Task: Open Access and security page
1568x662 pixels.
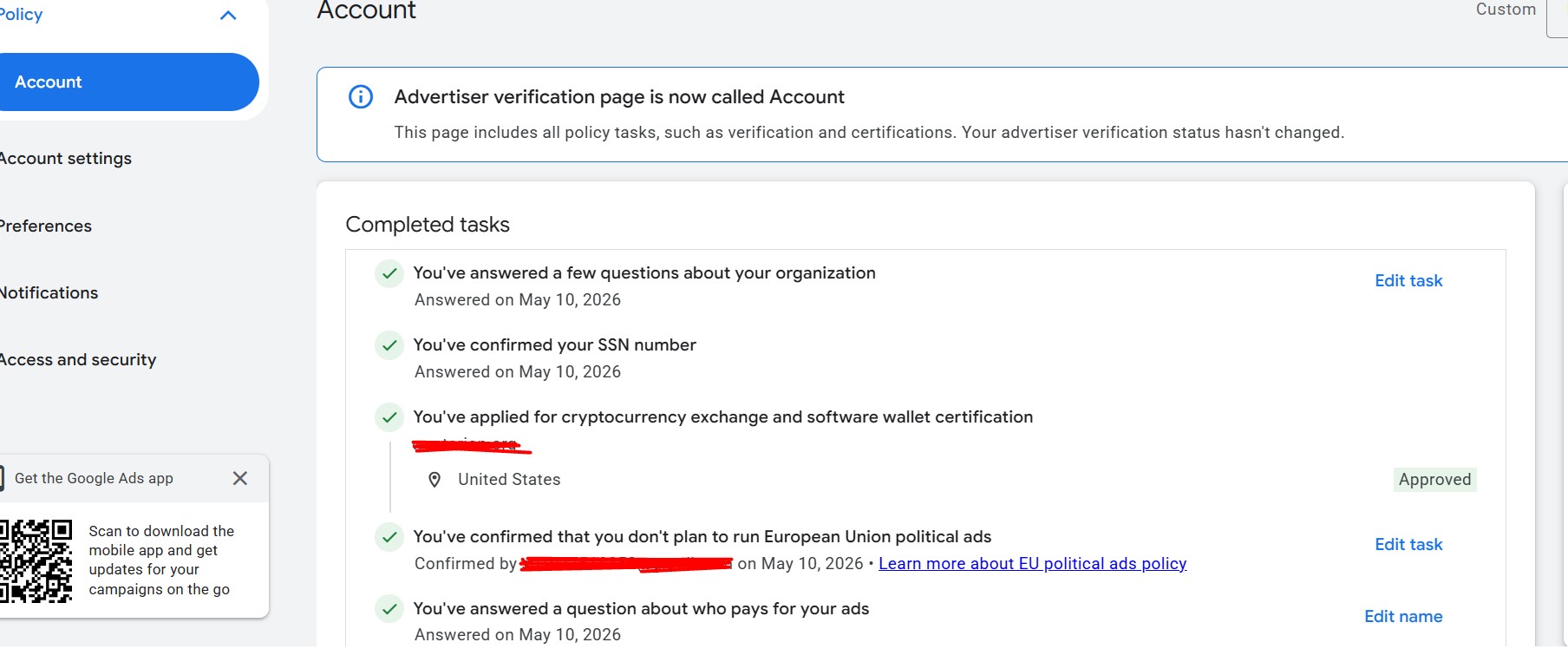Action: (77, 360)
